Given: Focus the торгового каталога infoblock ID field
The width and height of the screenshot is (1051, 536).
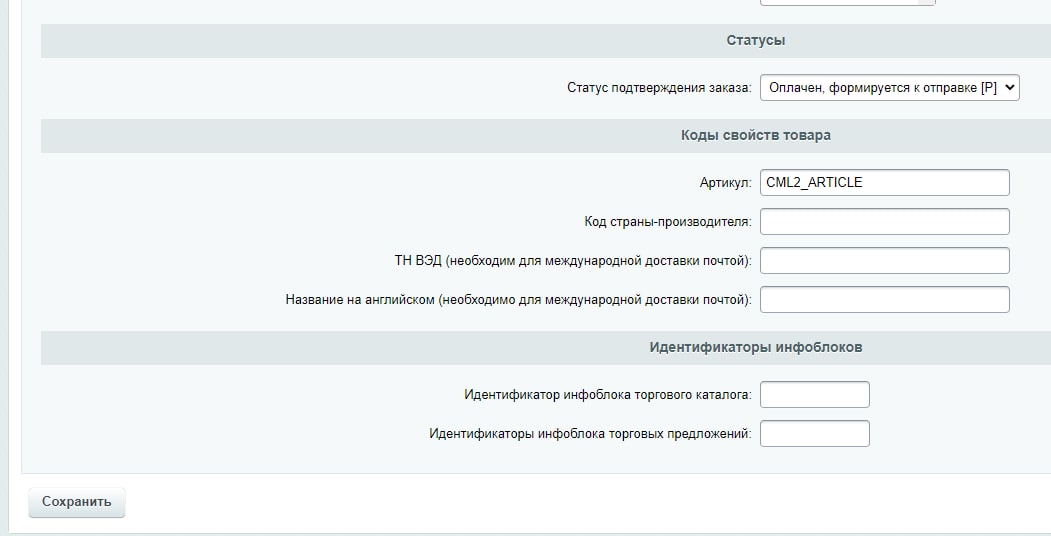Looking at the screenshot, I should click(x=815, y=395).
